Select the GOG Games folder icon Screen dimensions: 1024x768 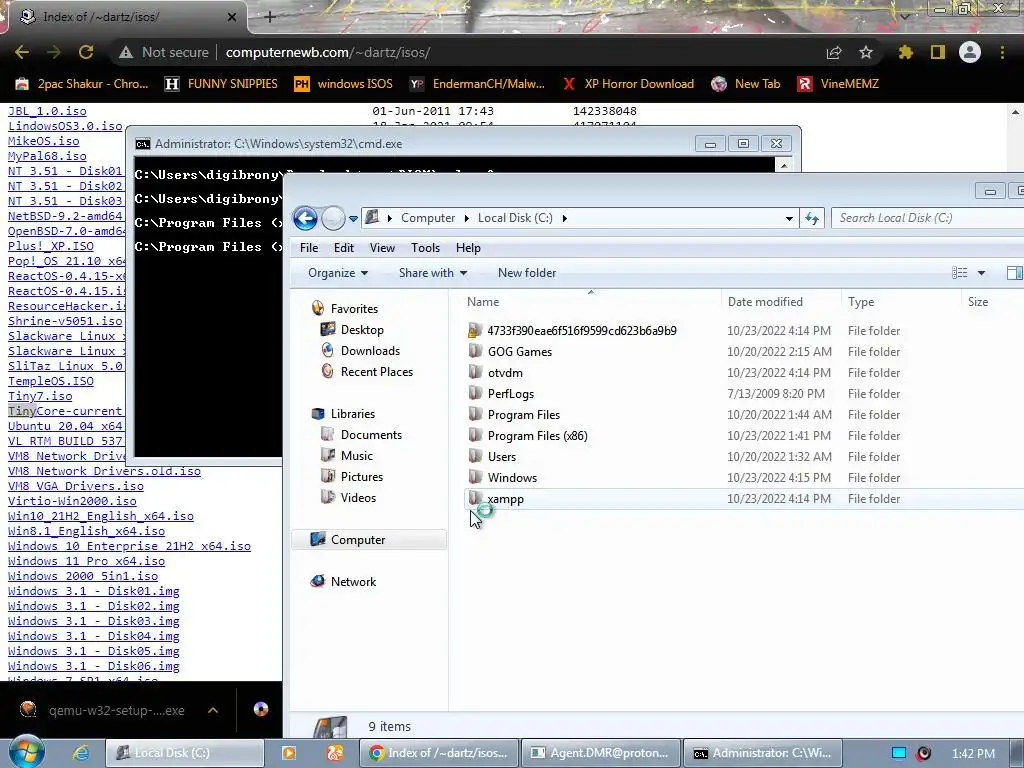point(475,351)
